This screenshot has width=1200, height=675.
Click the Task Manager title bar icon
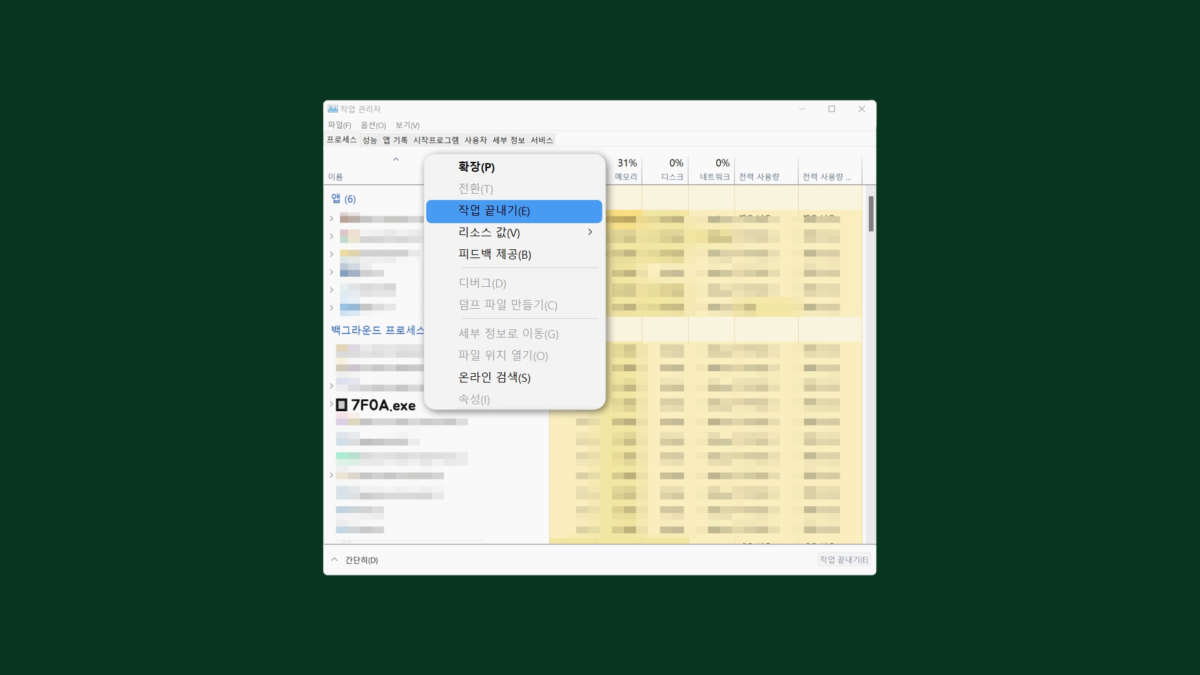click(x=332, y=109)
